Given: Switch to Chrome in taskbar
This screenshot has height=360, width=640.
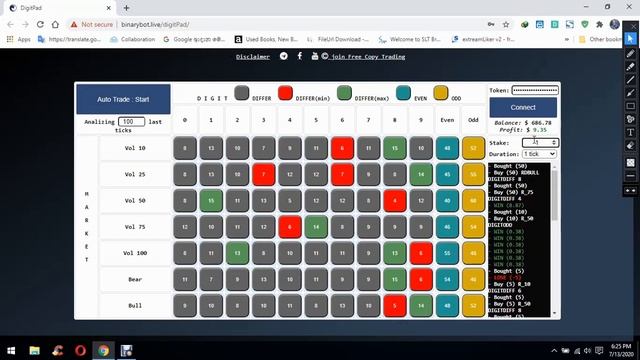Looking at the screenshot, I should pos(103,351).
